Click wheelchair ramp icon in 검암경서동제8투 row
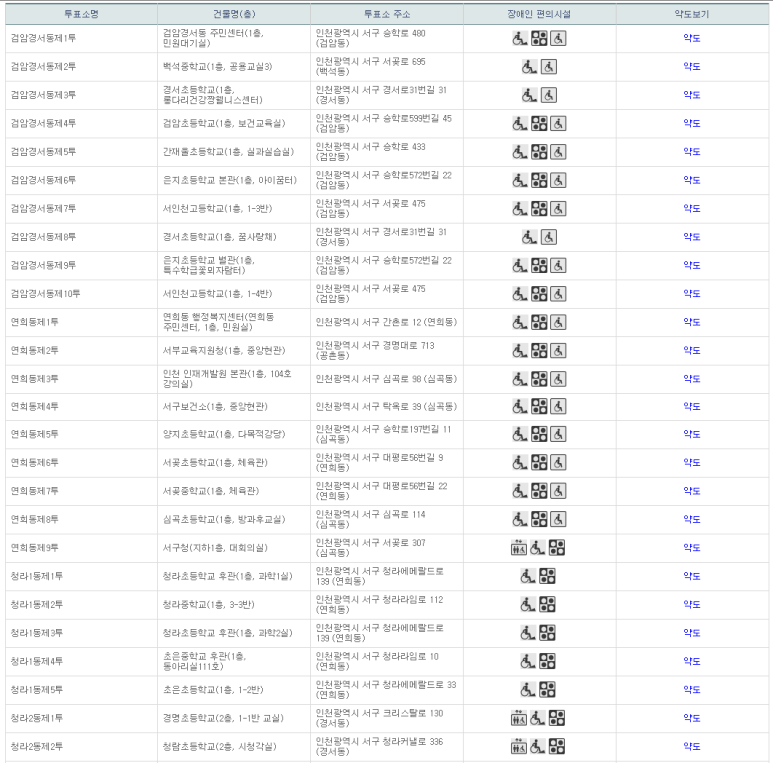The image size is (773, 763). 529,237
